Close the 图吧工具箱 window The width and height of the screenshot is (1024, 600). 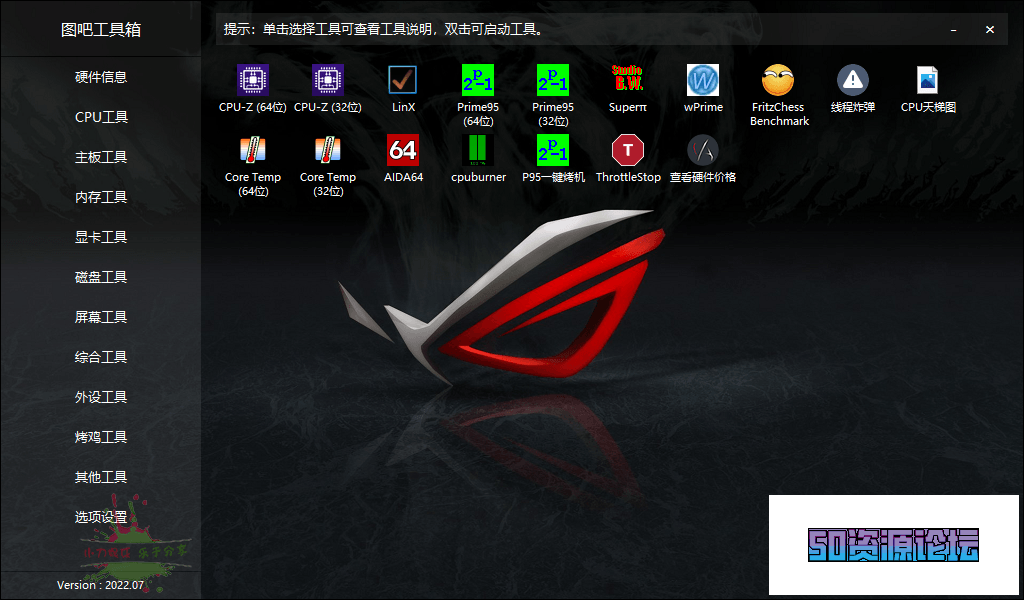tap(990, 29)
